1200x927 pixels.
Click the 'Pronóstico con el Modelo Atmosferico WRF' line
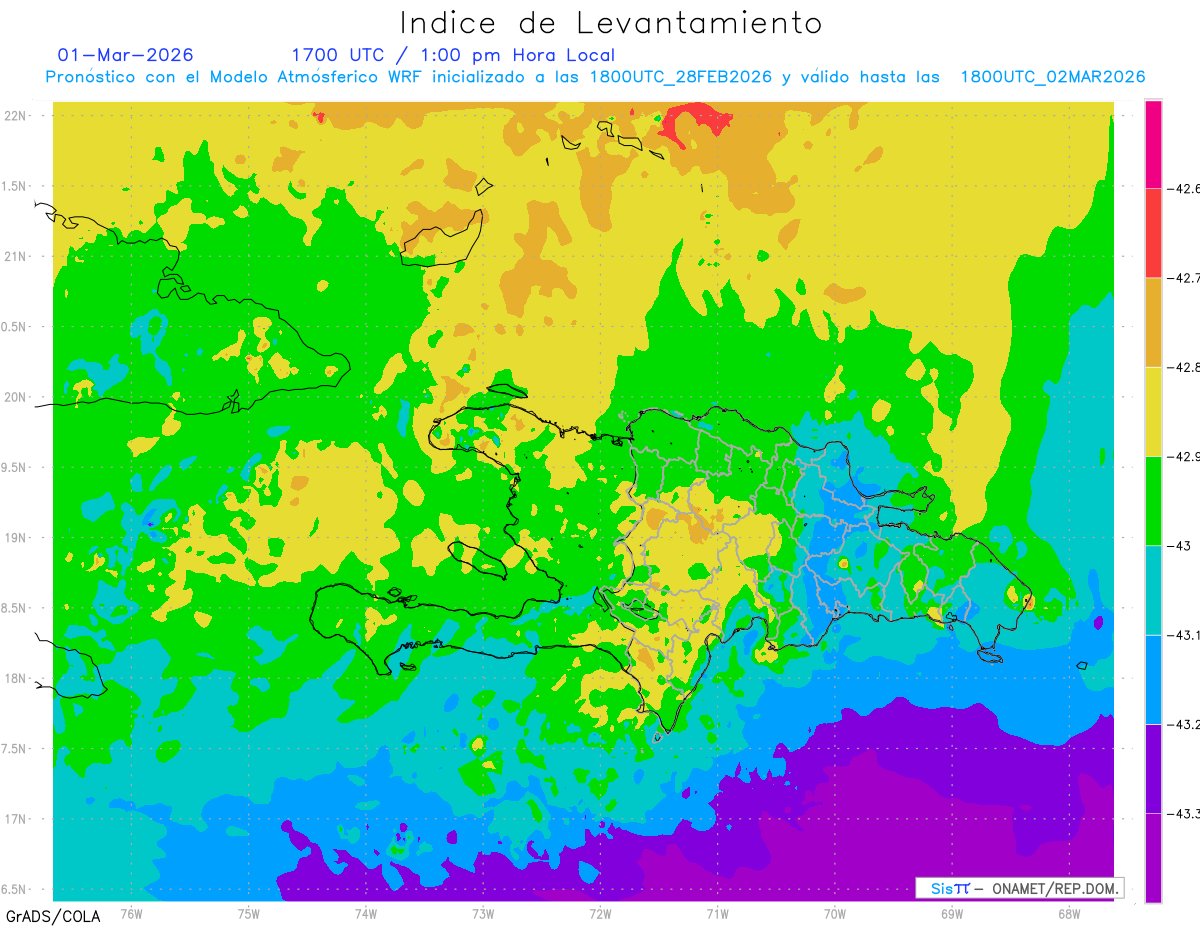pos(595,77)
